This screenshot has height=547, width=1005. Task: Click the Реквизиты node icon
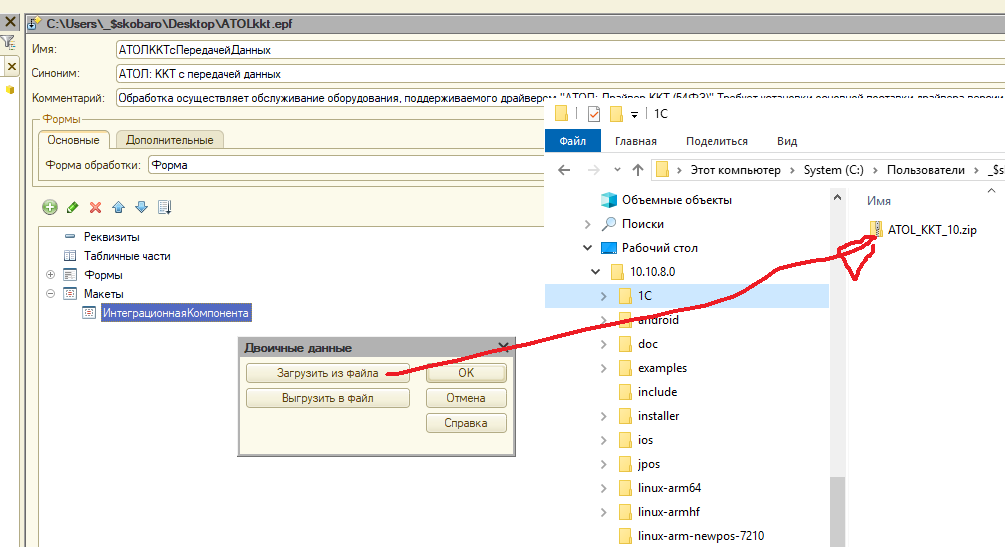70,237
